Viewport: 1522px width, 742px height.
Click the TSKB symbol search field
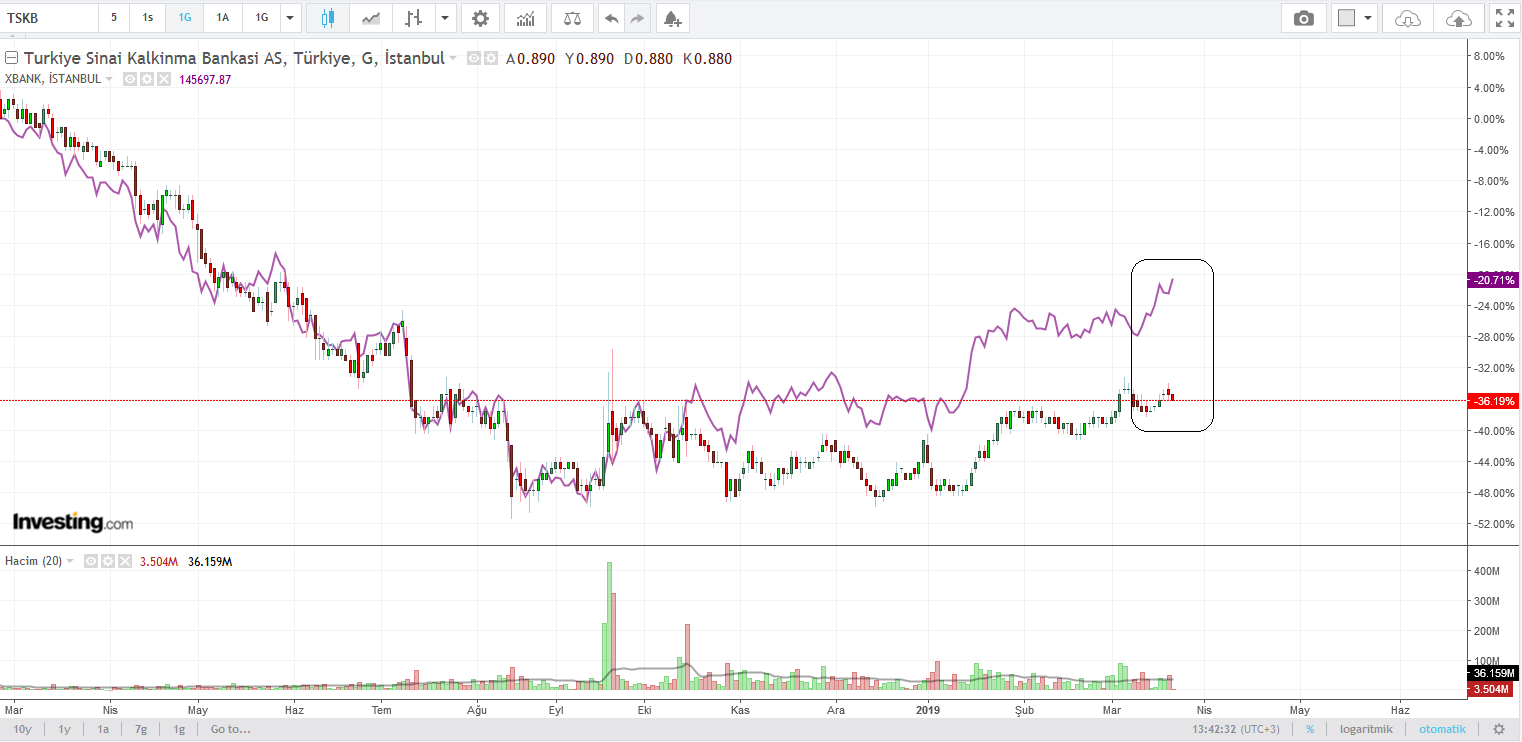[50, 18]
